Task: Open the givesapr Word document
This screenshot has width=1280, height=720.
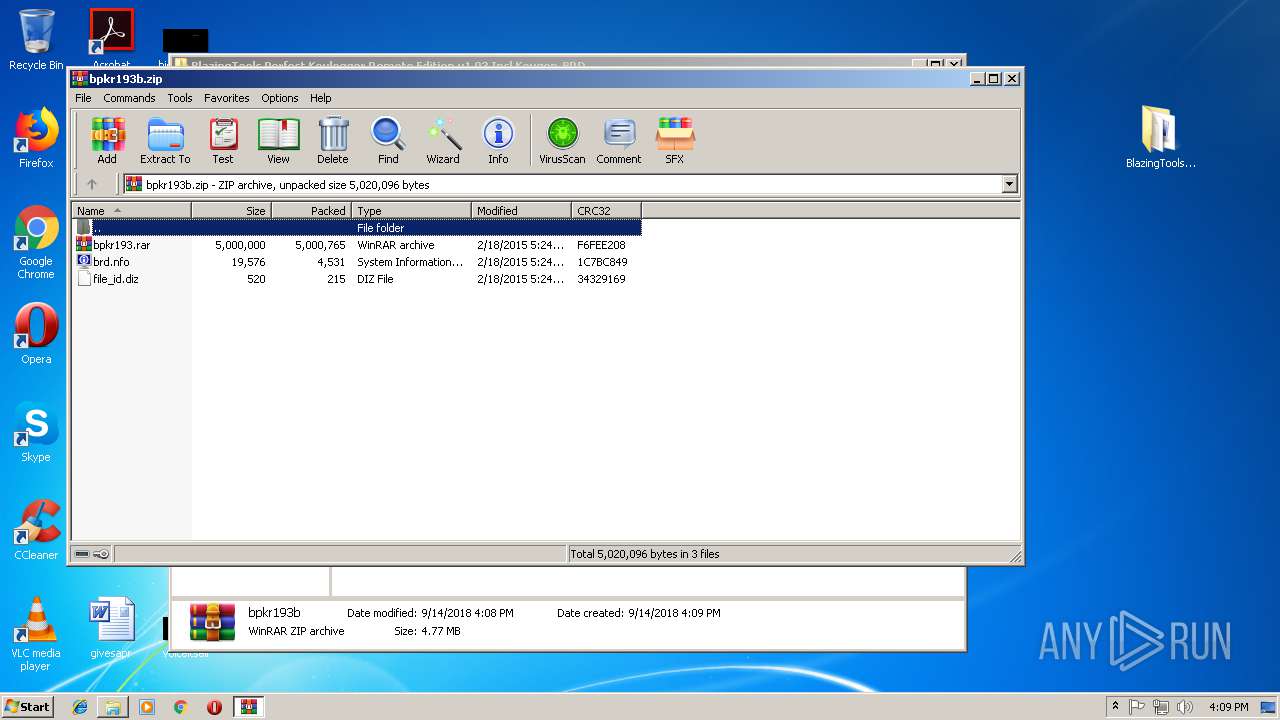Action: click(111, 629)
